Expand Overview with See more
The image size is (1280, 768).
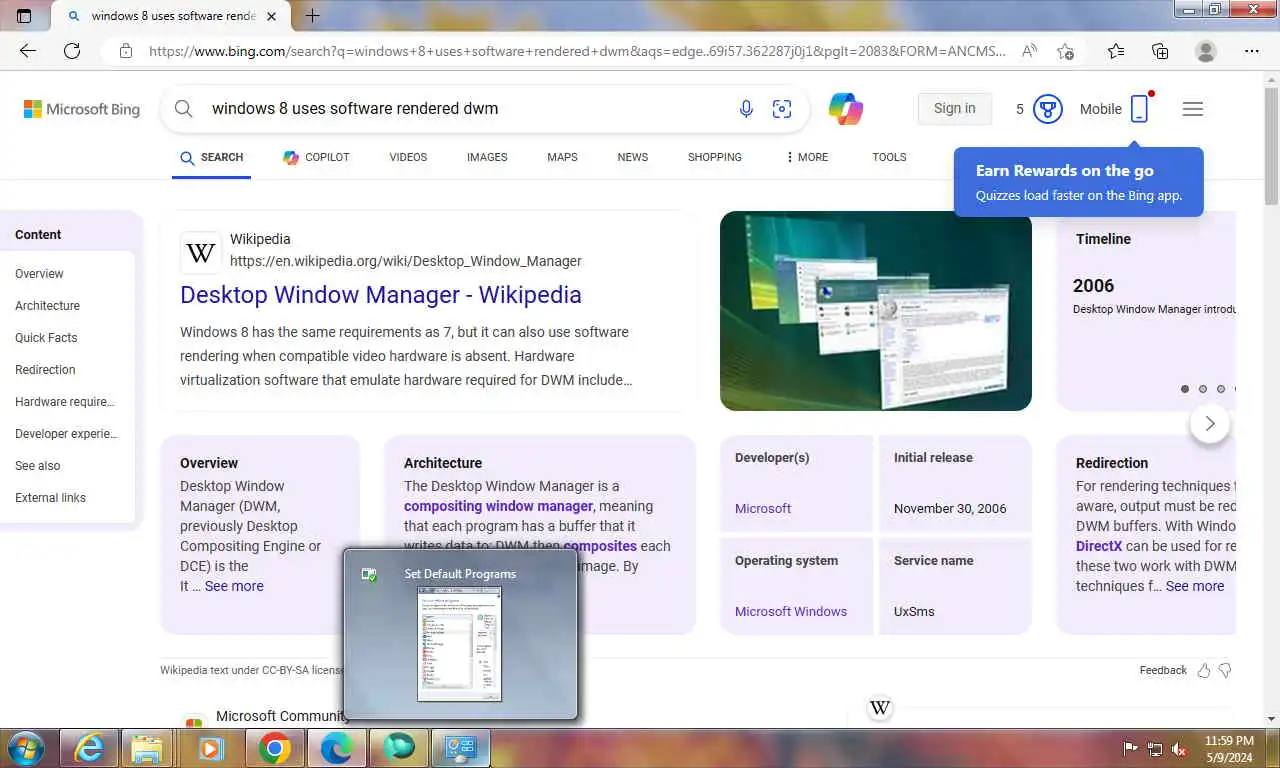pos(234,586)
